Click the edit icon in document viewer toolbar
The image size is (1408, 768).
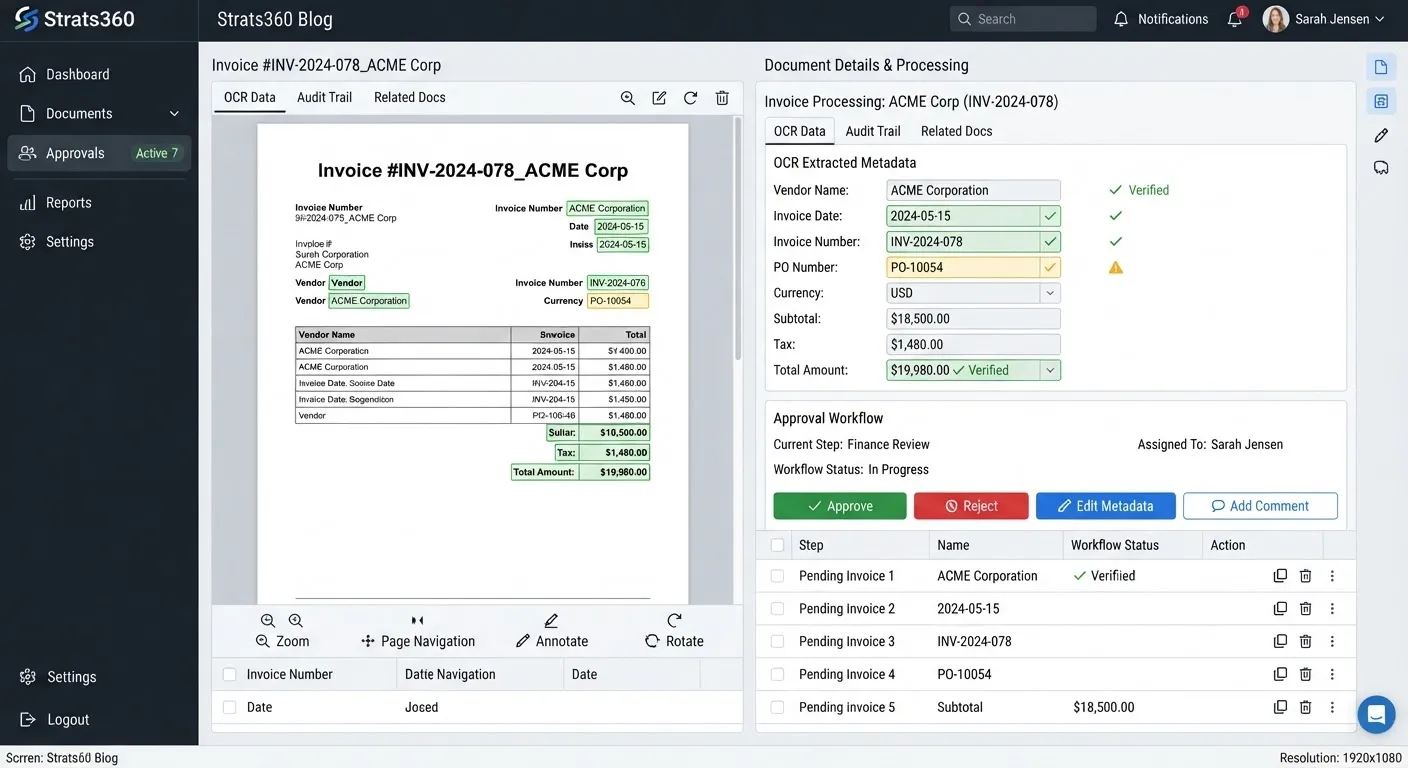659,98
